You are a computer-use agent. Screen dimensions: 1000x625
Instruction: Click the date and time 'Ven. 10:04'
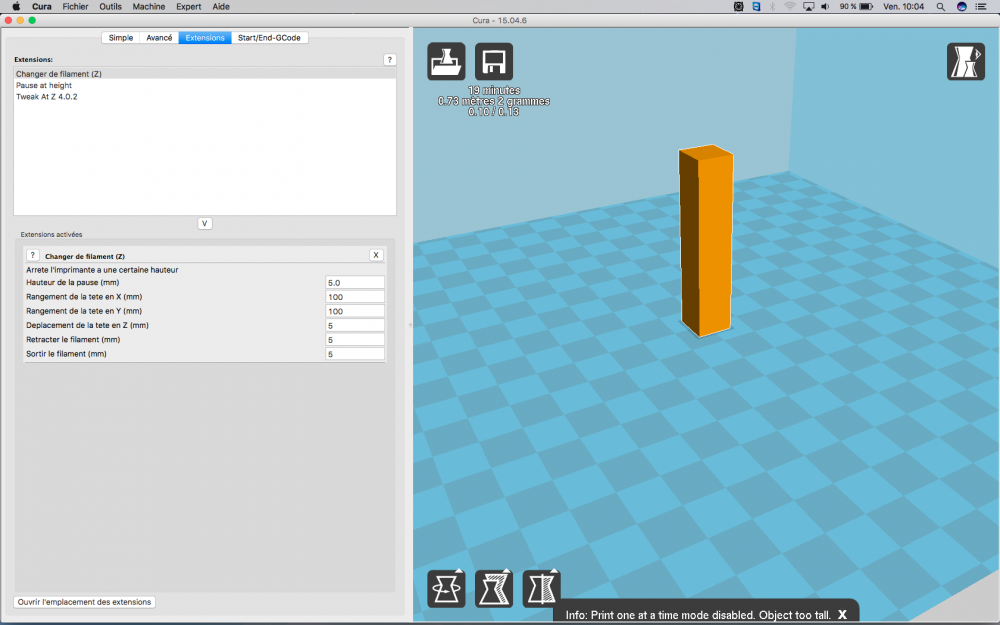pyautogui.click(x=903, y=6)
